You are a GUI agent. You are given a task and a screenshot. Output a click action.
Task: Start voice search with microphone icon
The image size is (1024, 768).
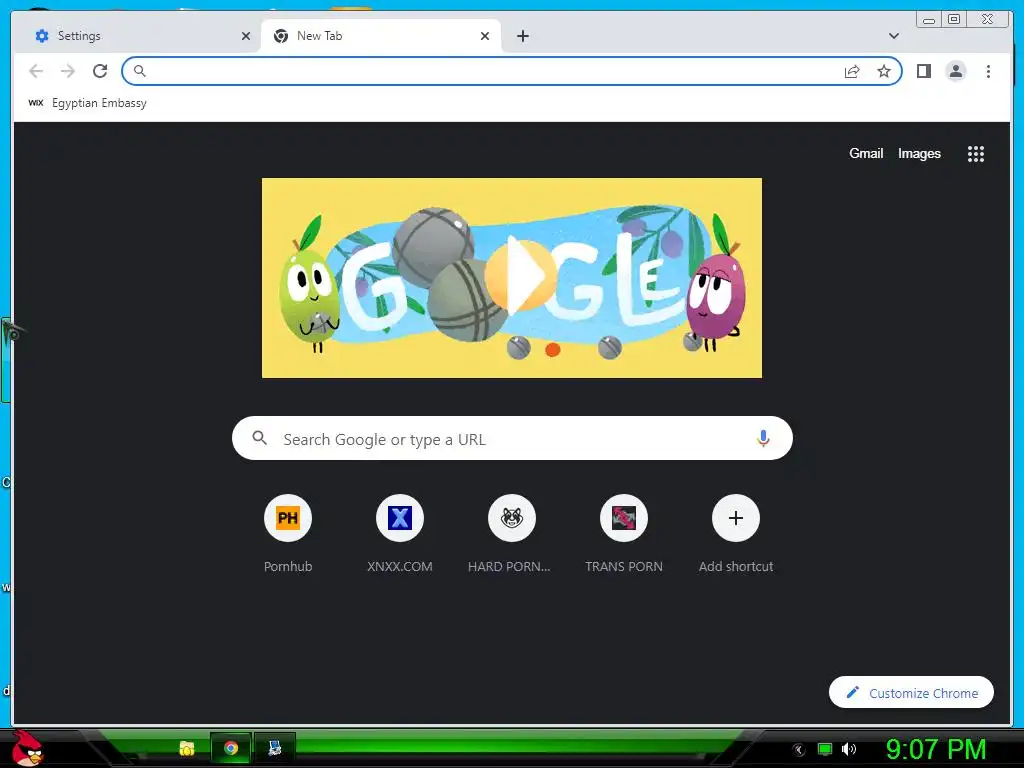coord(763,438)
